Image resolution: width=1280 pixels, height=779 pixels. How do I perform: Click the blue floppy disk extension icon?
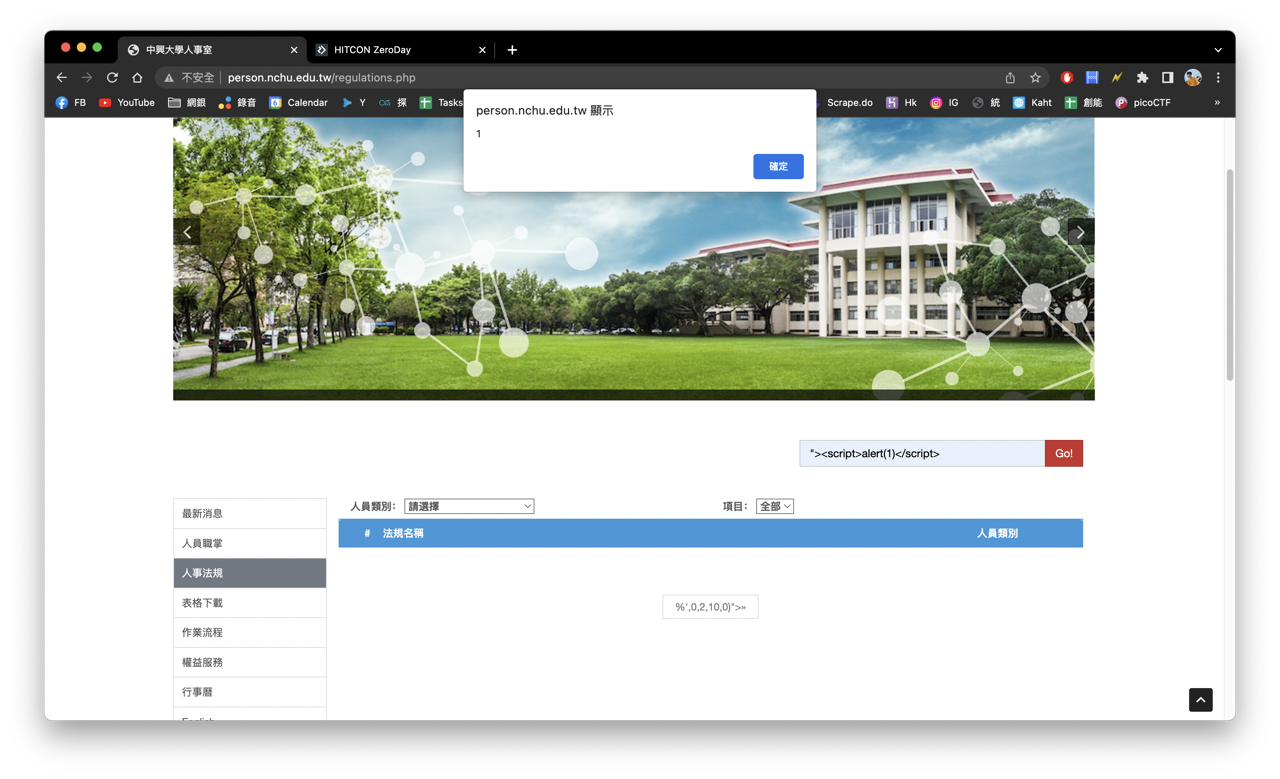(1092, 77)
